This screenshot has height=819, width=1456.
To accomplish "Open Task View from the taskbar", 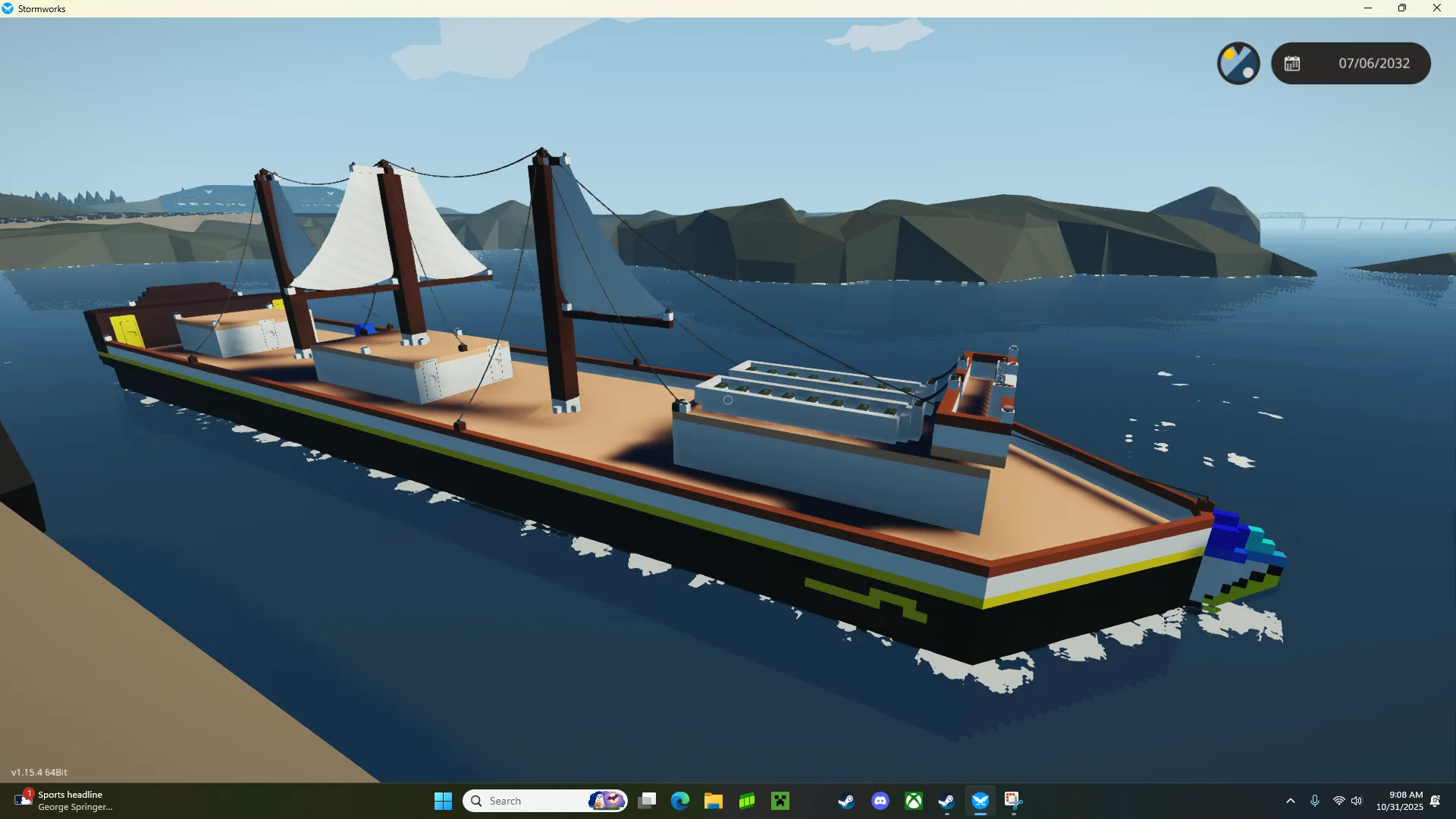I will (x=647, y=801).
